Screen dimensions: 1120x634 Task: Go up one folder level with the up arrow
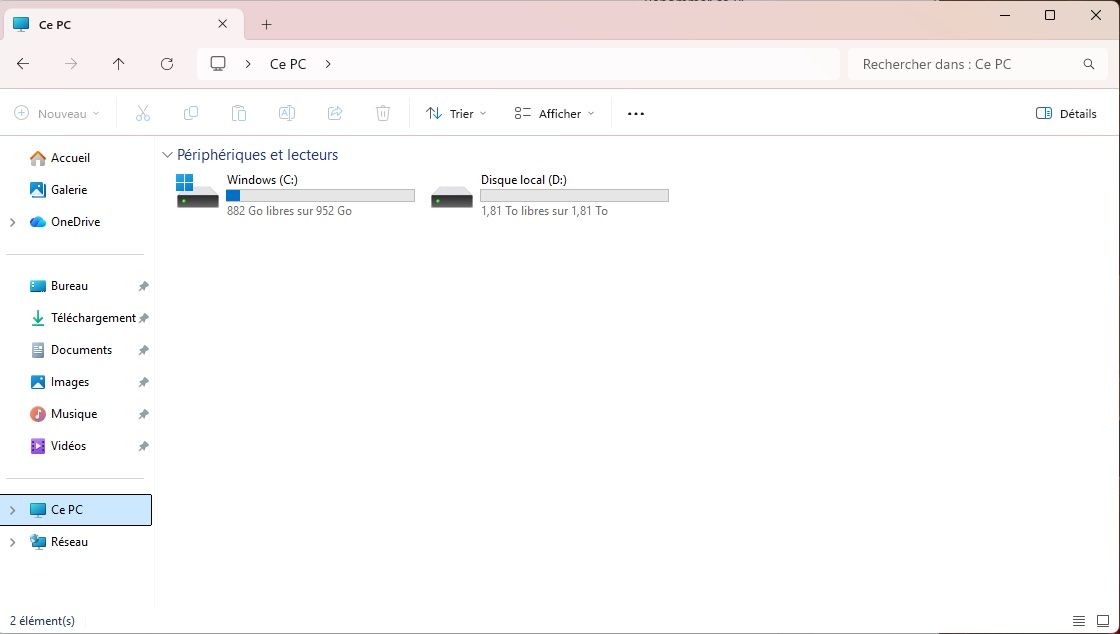point(119,64)
